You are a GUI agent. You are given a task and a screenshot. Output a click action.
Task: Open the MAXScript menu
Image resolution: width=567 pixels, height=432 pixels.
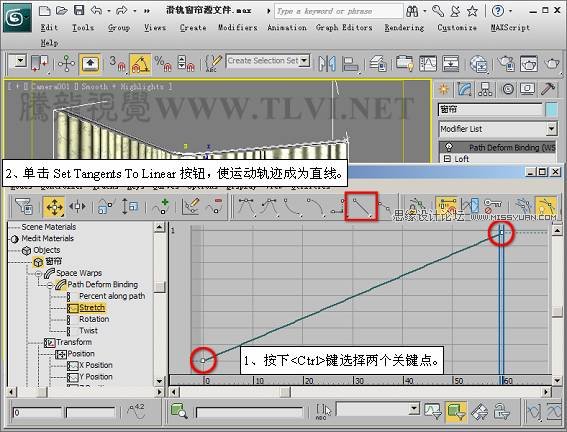point(510,27)
